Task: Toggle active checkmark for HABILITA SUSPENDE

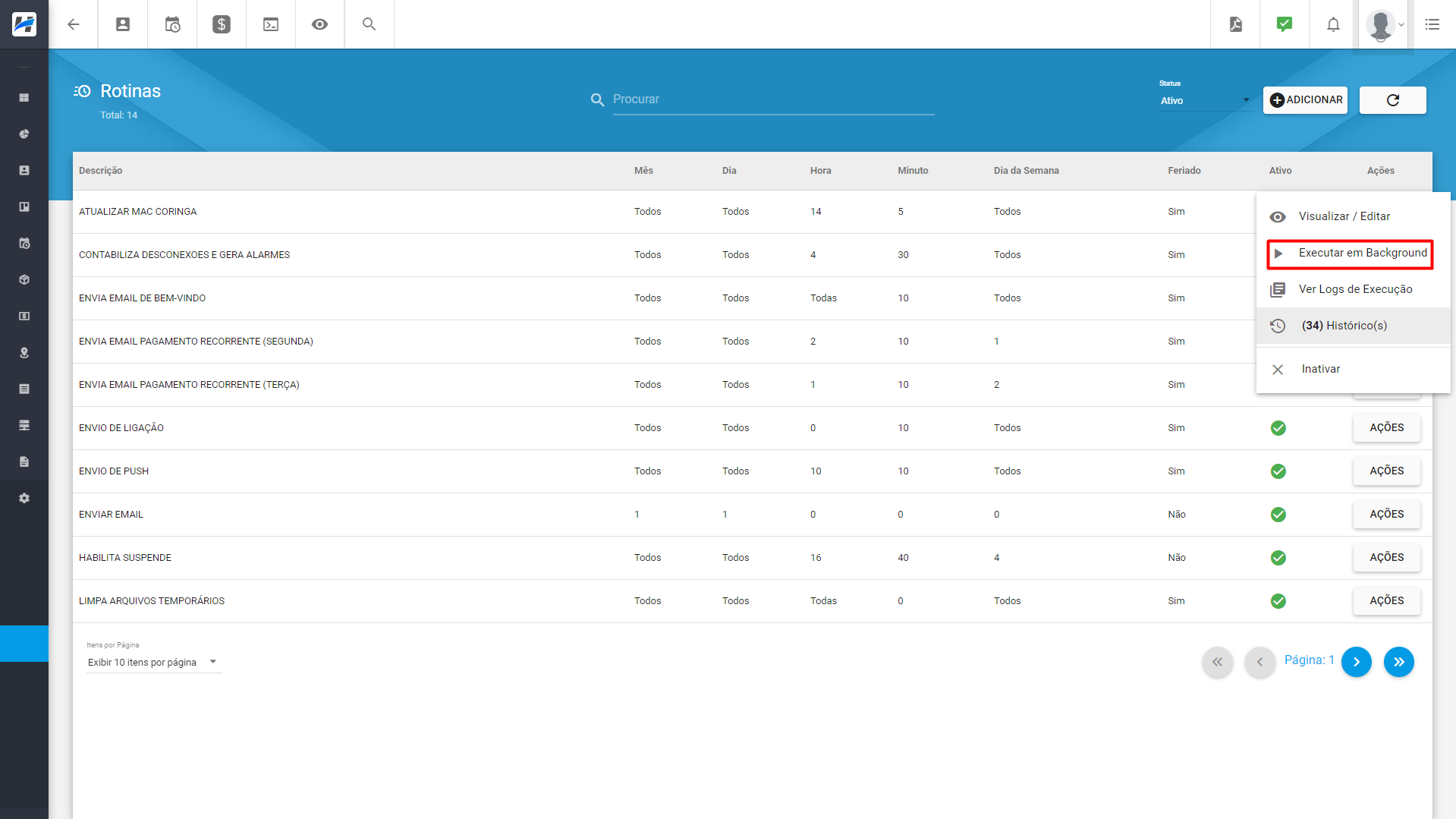Action: pos(1278,558)
